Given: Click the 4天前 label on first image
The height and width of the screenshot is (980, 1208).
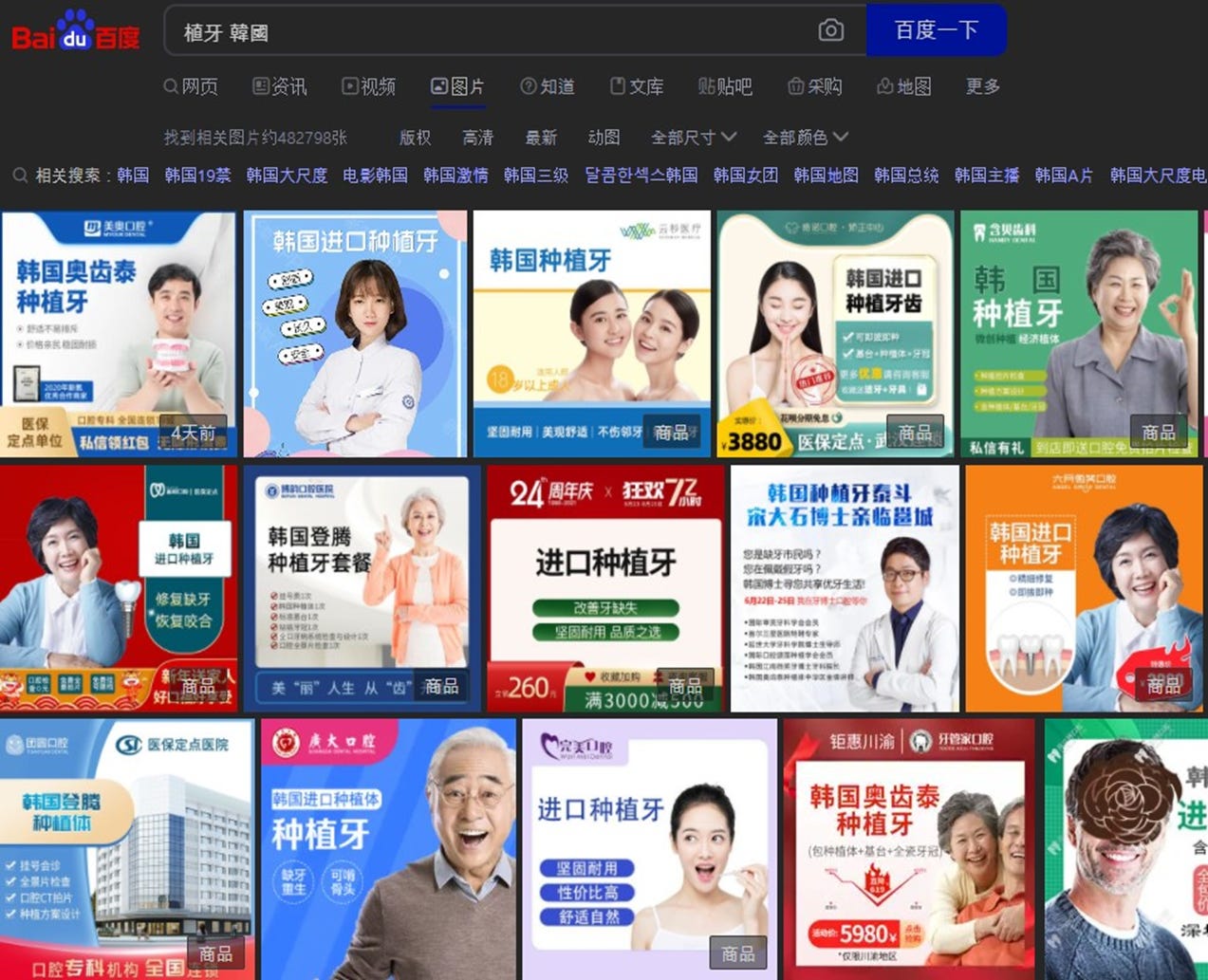Looking at the screenshot, I should 195,433.
